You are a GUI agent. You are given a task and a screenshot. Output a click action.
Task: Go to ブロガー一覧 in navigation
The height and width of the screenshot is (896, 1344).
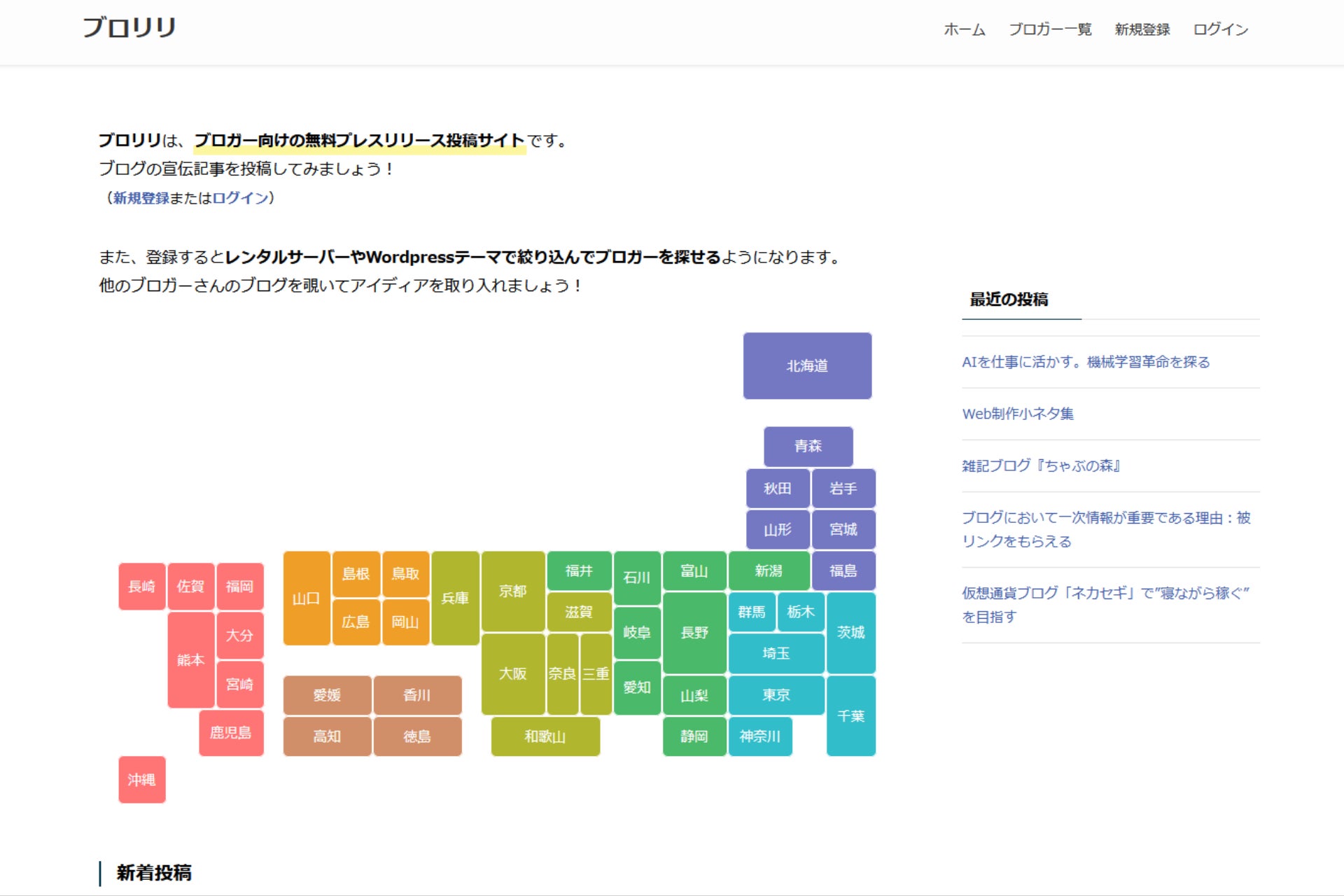(x=1049, y=29)
